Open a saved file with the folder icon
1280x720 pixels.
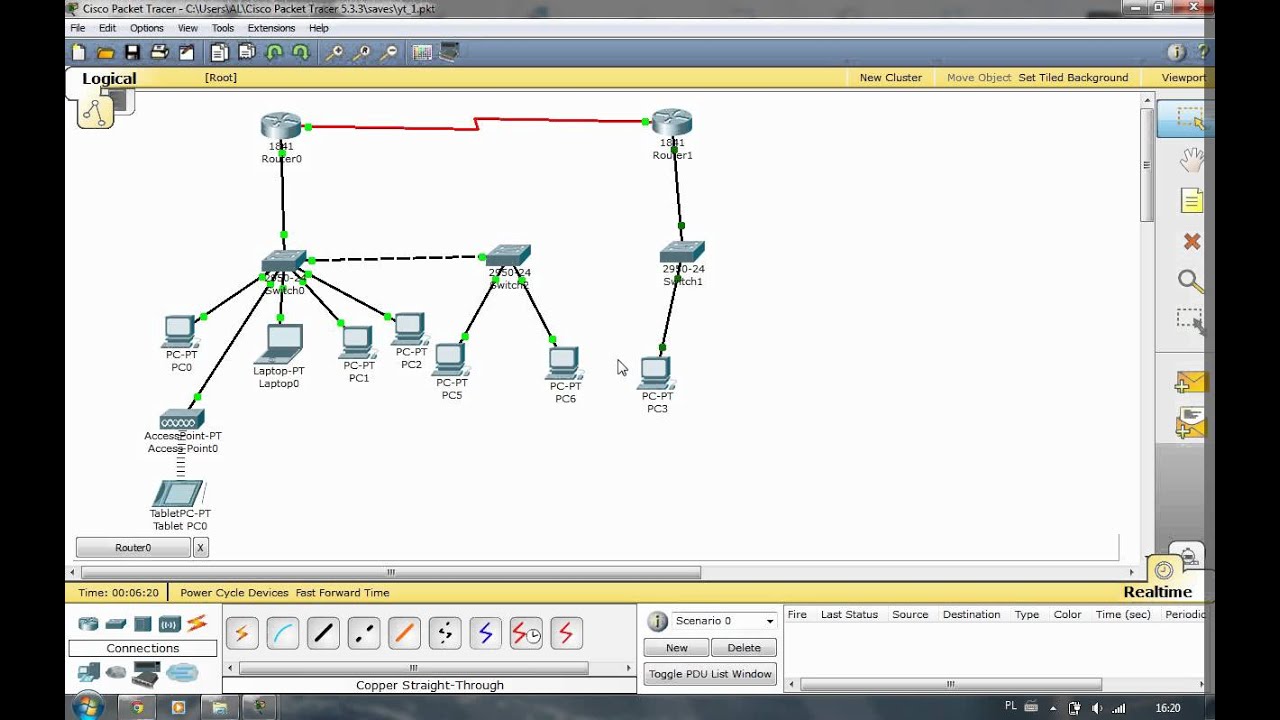pos(105,52)
